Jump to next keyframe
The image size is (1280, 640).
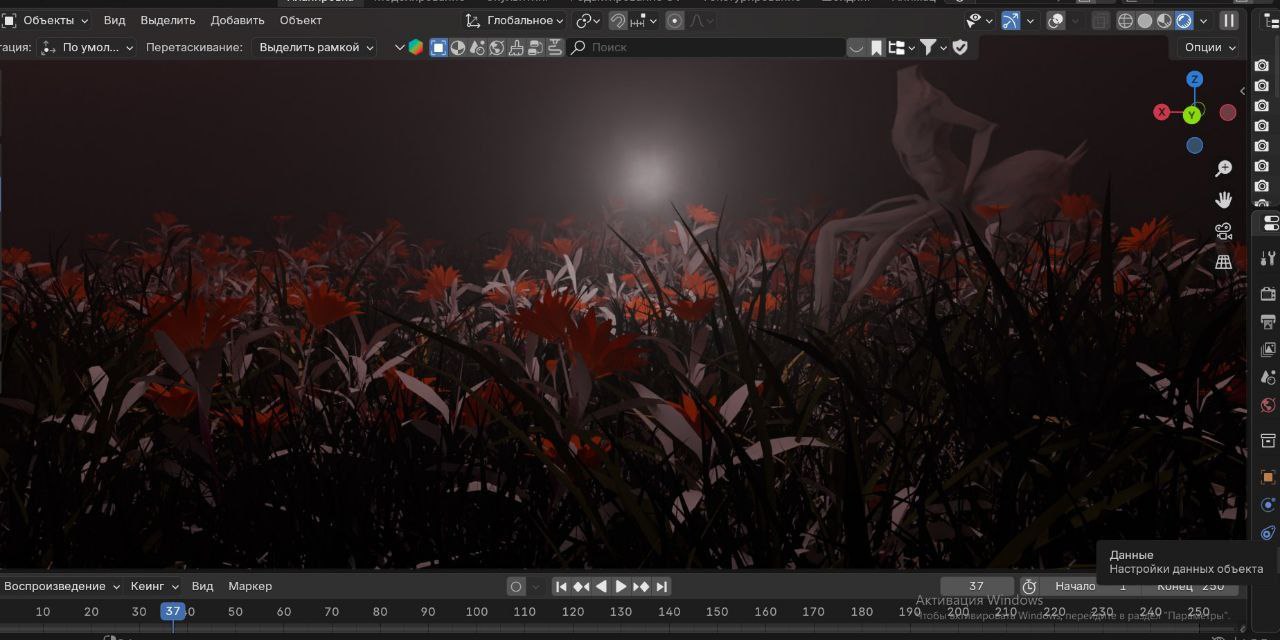tap(641, 586)
